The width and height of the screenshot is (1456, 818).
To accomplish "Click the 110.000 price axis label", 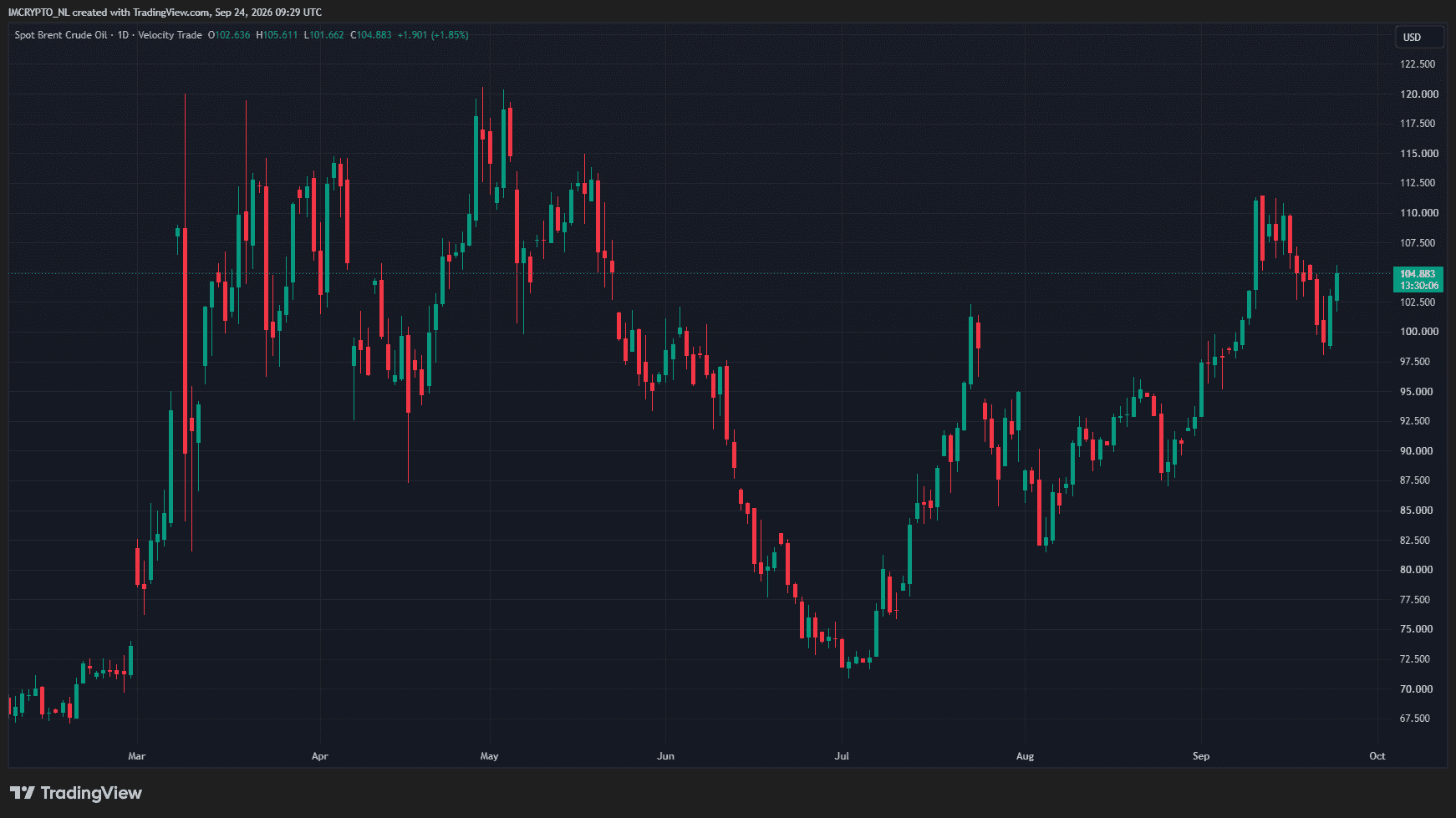I will click(1419, 213).
